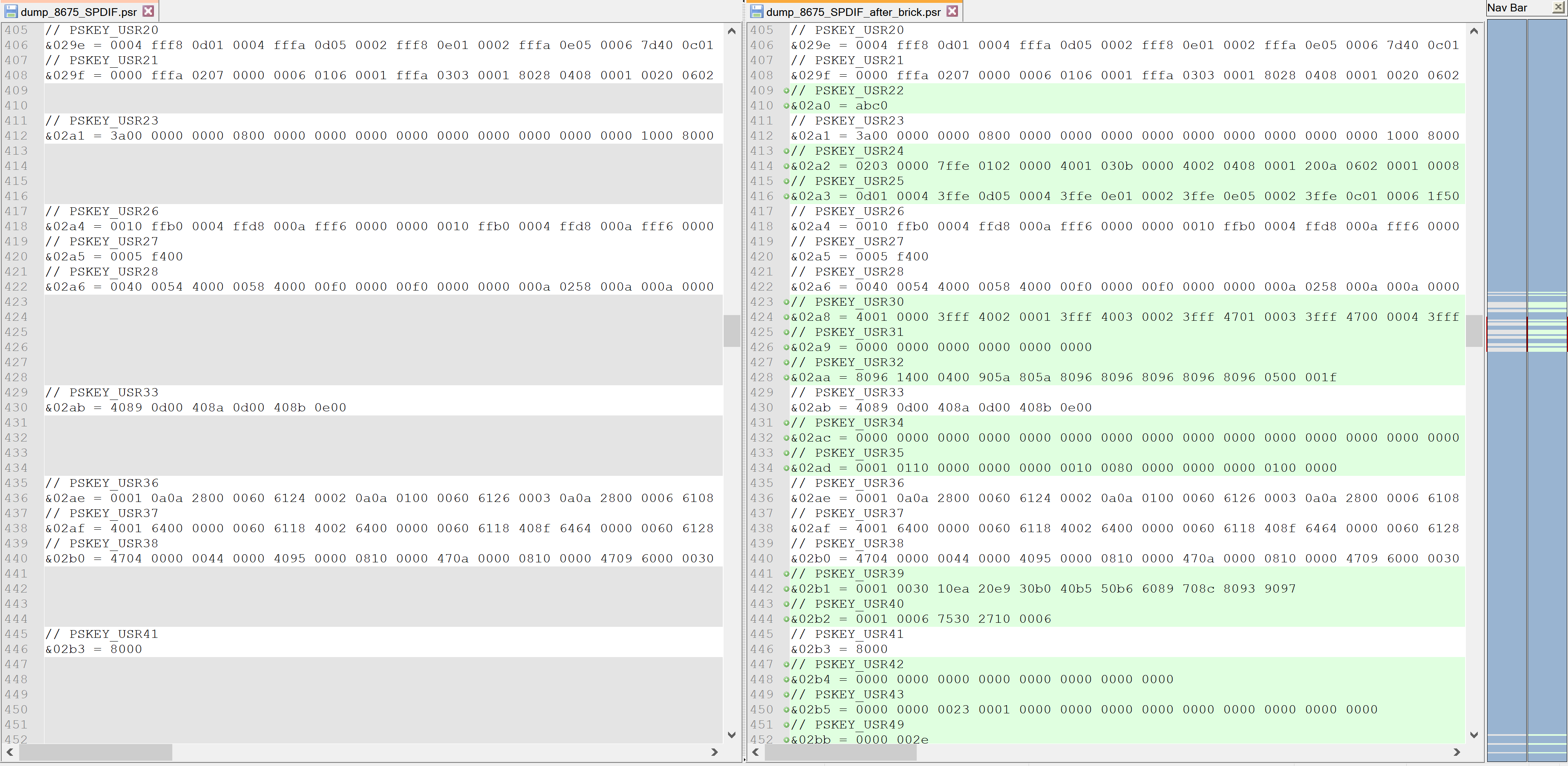Click added-line marker beside PSKEY_USR22 comment

(x=786, y=91)
